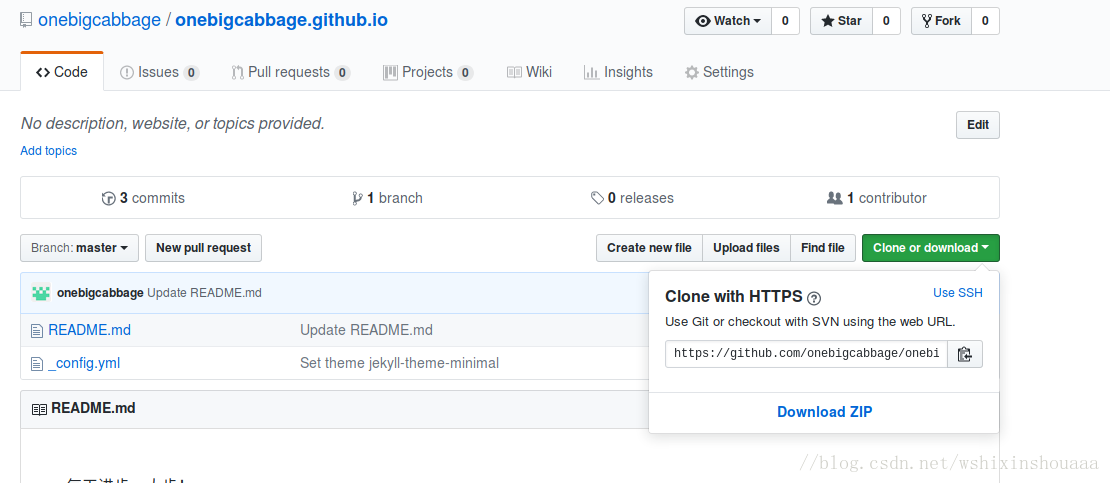The image size is (1110, 483).
Task: Open the Settings tab
Action: [719, 72]
